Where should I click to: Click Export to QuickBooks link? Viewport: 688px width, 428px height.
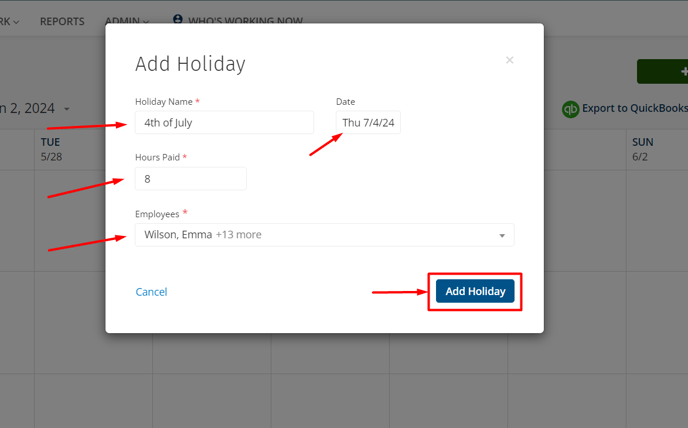635,108
